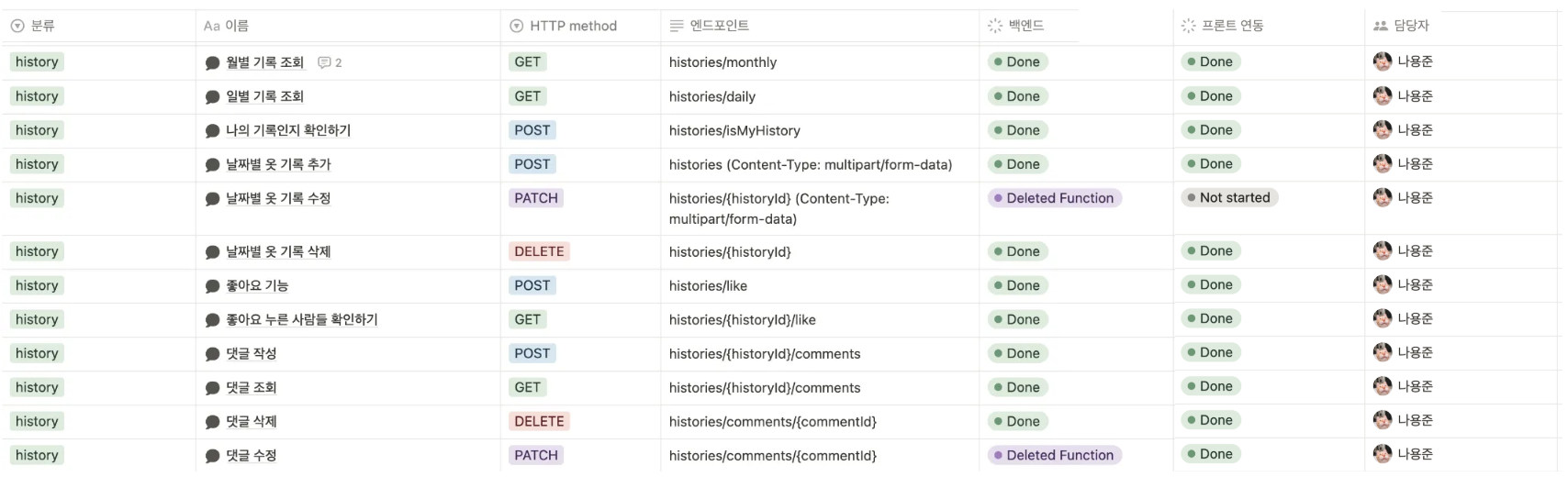The height and width of the screenshot is (477, 1568).
Task: Open 분류 column header menu
Action: (99, 26)
